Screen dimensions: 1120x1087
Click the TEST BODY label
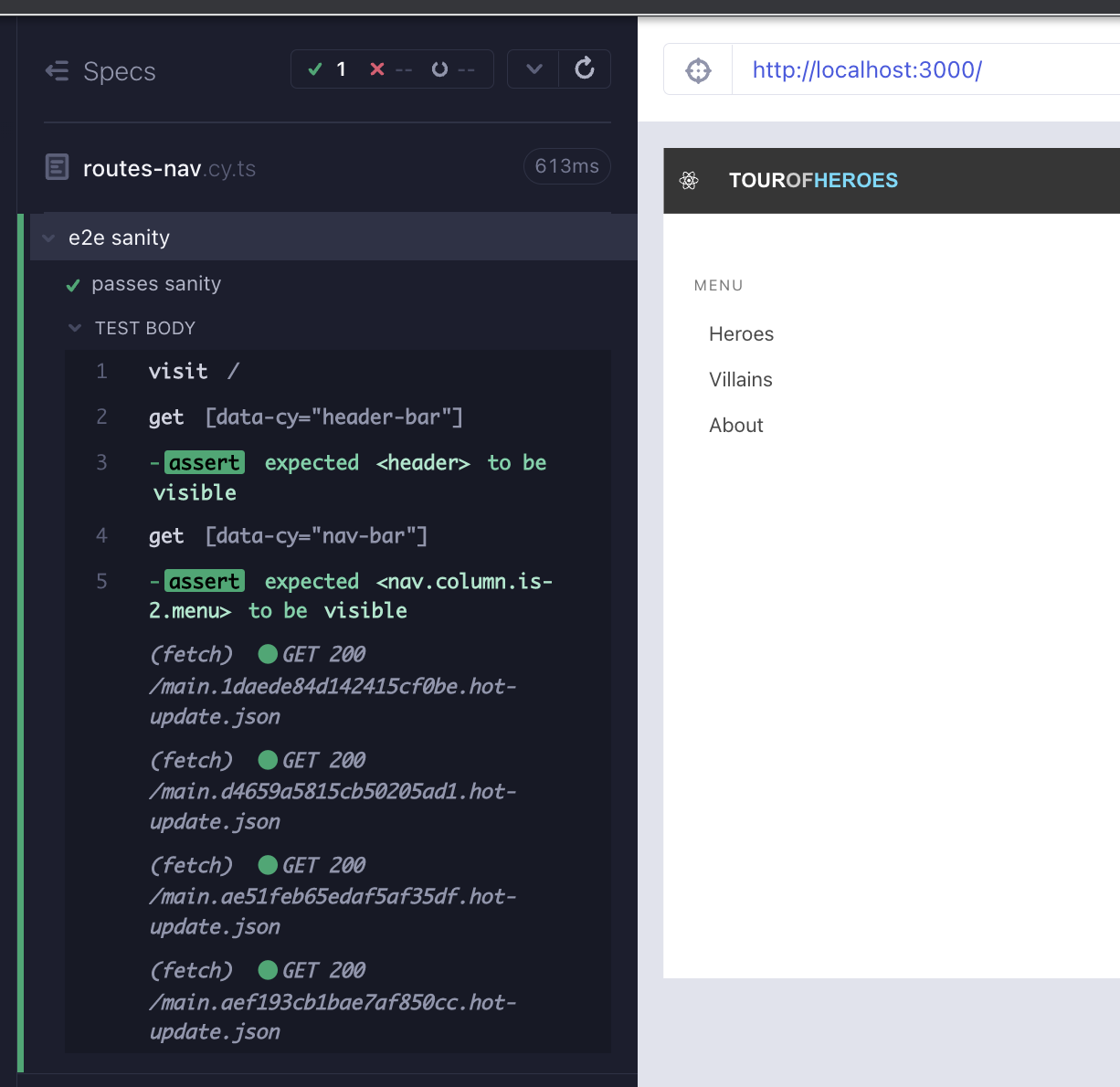point(145,328)
